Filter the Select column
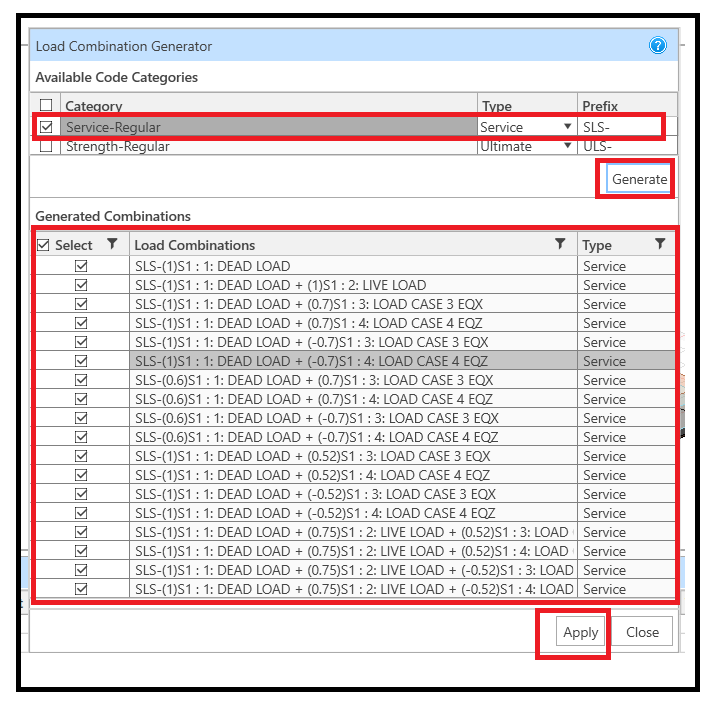Viewport: 710px width, 708px height. pos(112,244)
